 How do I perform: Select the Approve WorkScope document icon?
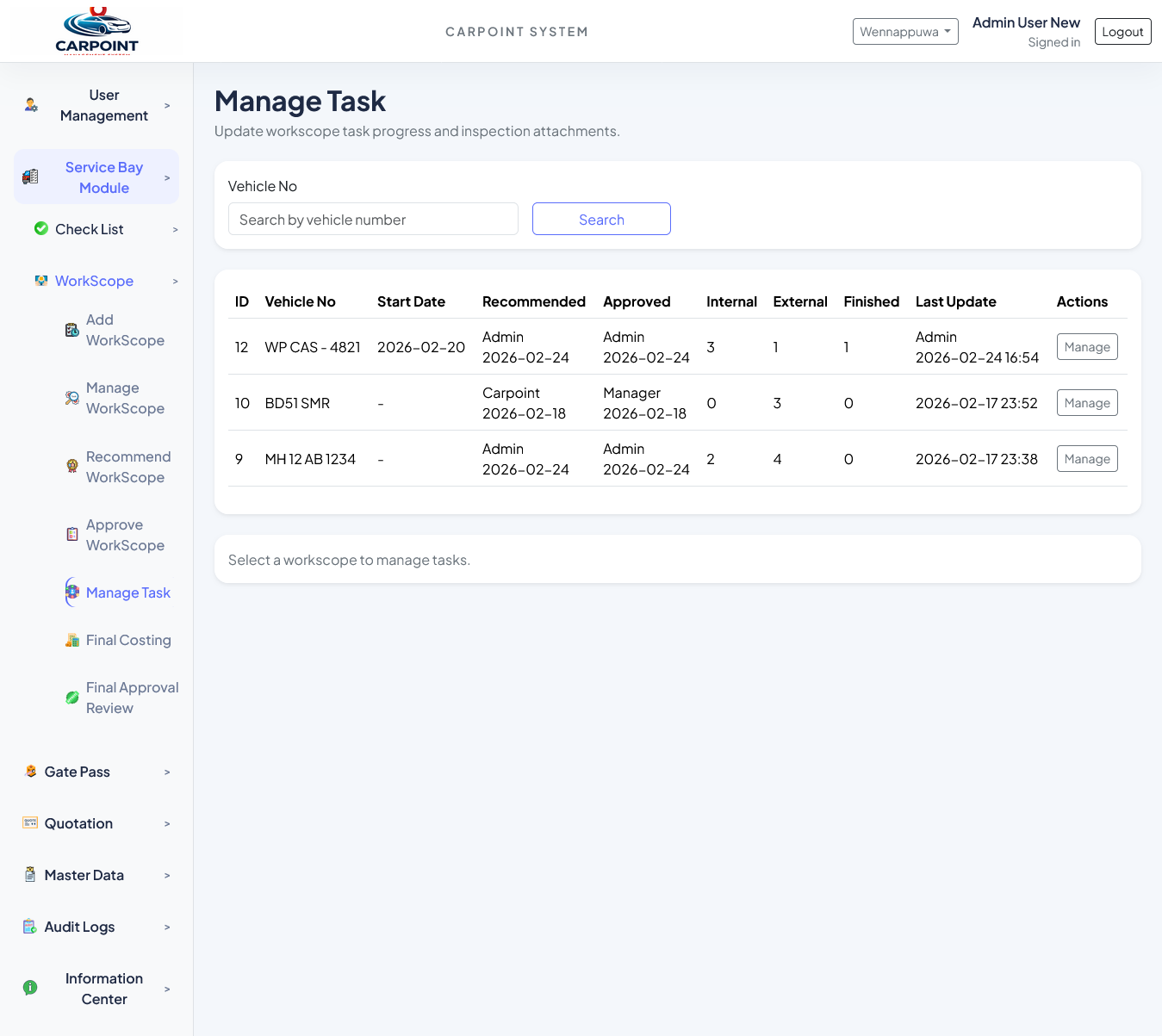click(71, 535)
